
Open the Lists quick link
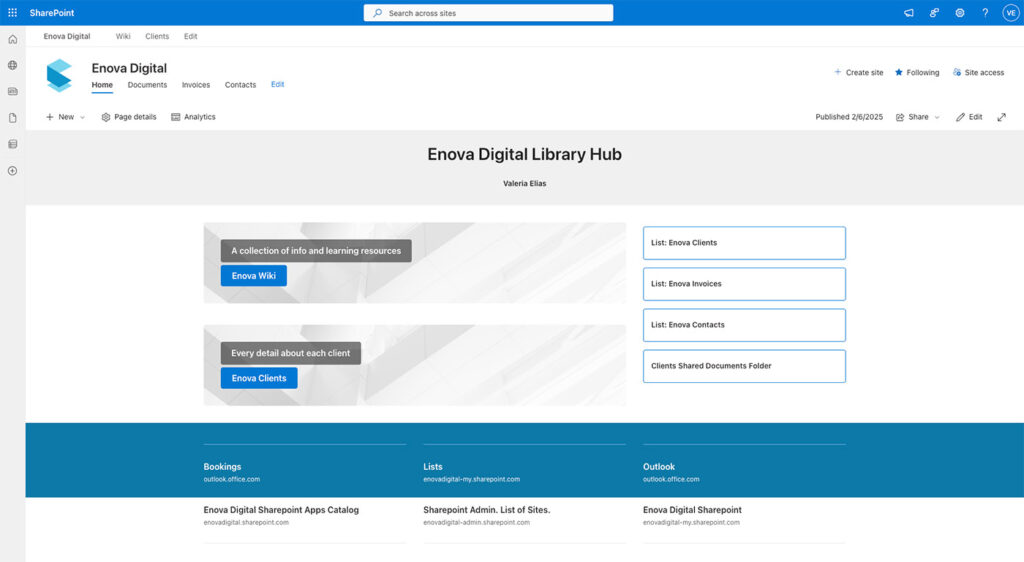click(432, 467)
